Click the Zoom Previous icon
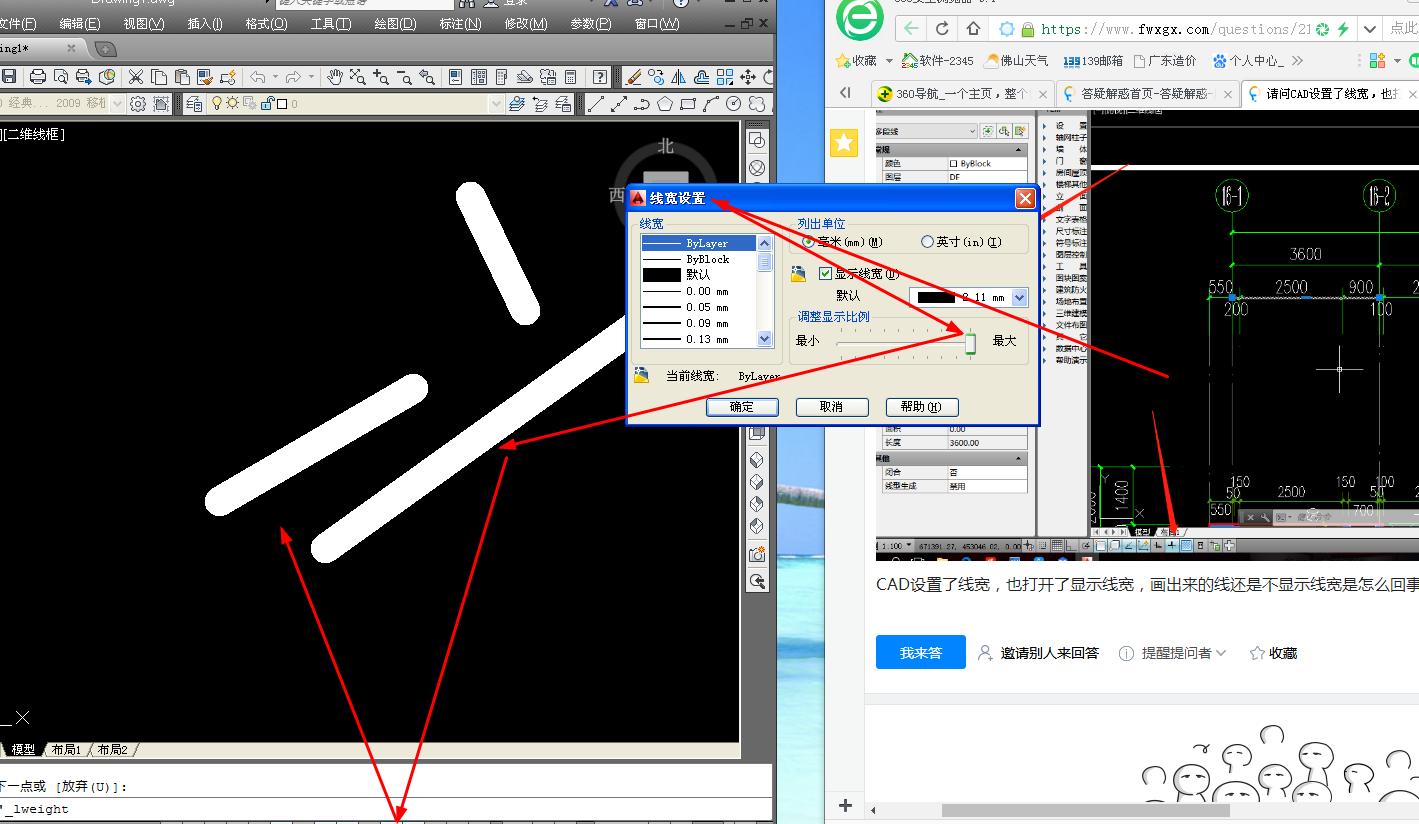The height and width of the screenshot is (824, 1419). [427, 77]
